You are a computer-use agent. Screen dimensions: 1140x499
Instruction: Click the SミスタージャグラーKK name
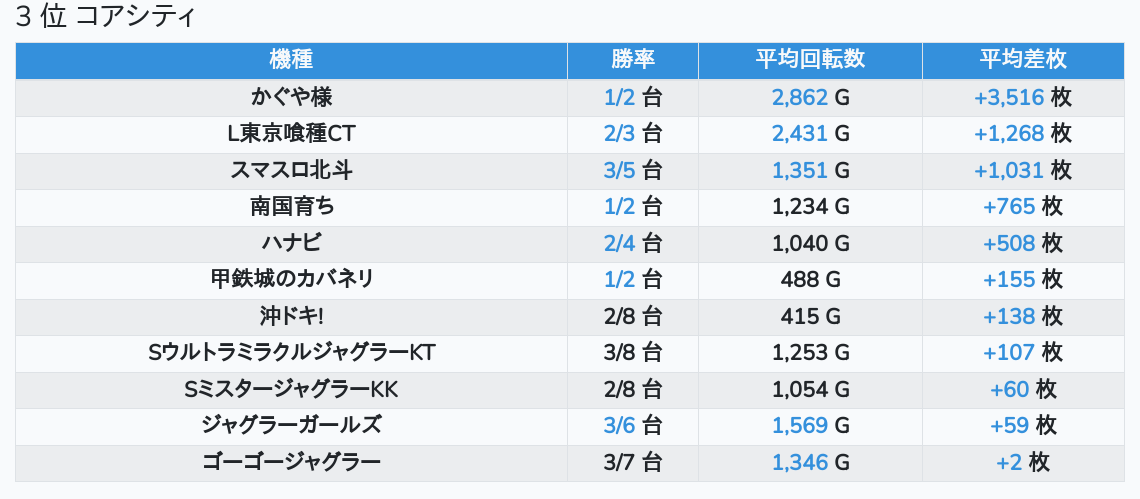(291, 389)
